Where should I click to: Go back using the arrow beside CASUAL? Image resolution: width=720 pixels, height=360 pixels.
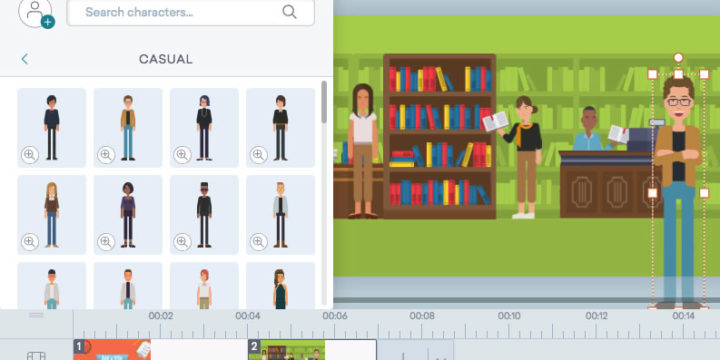(24, 59)
